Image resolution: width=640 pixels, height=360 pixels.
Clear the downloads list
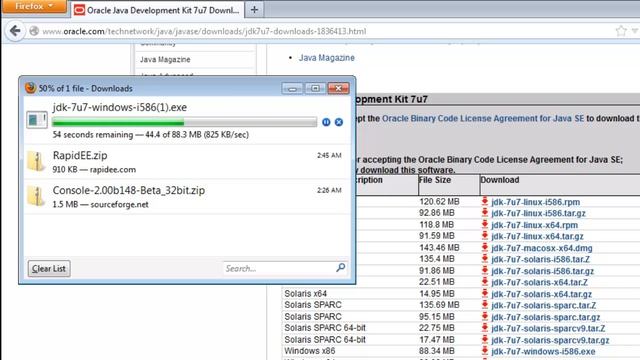coord(49,268)
